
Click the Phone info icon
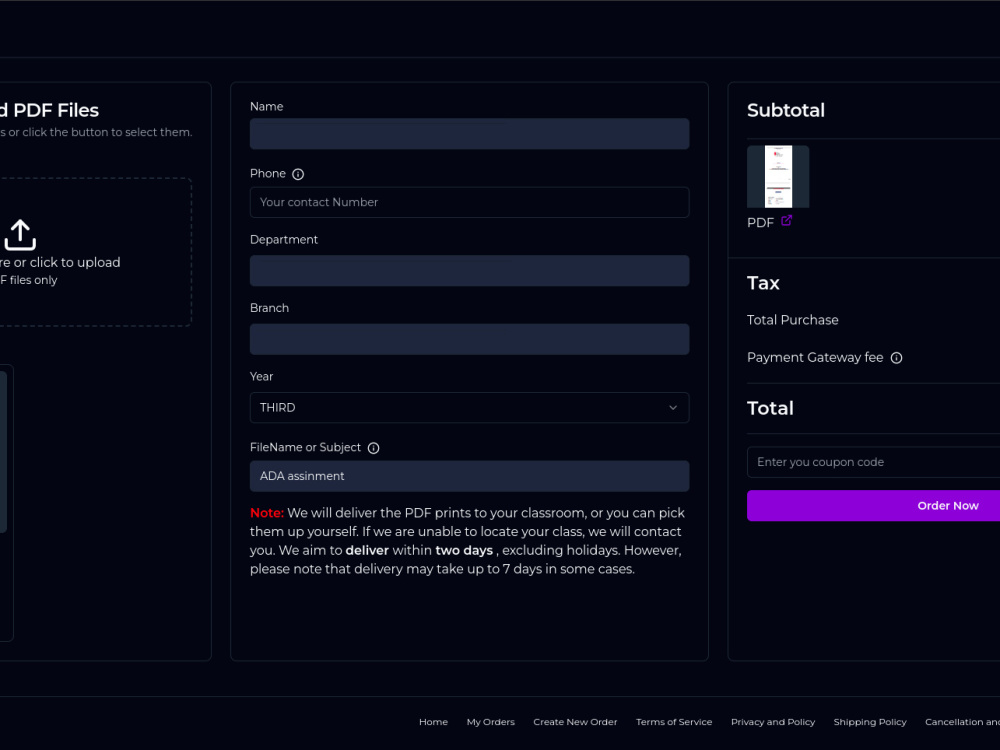[298, 174]
